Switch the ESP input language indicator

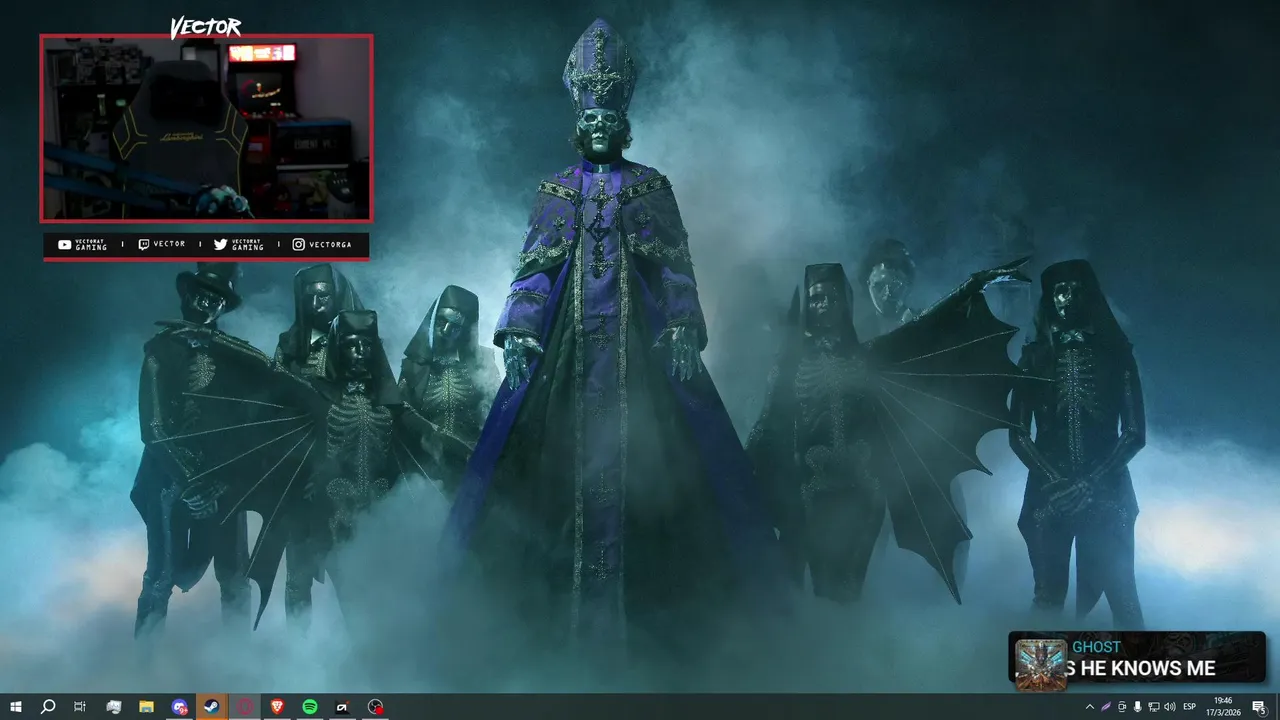tap(1190, 707)
